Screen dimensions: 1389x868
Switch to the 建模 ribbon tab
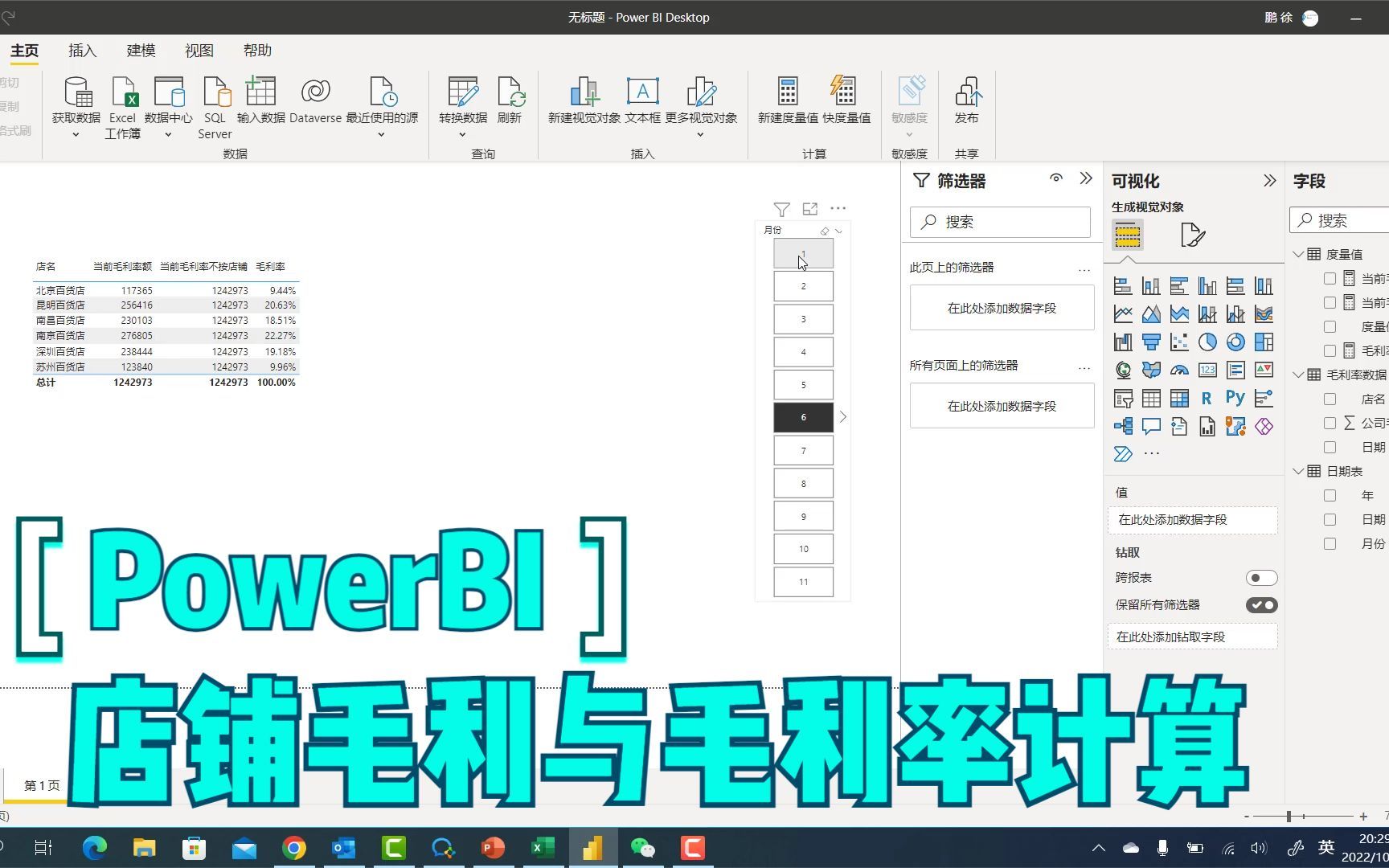[x=141, y=51]
